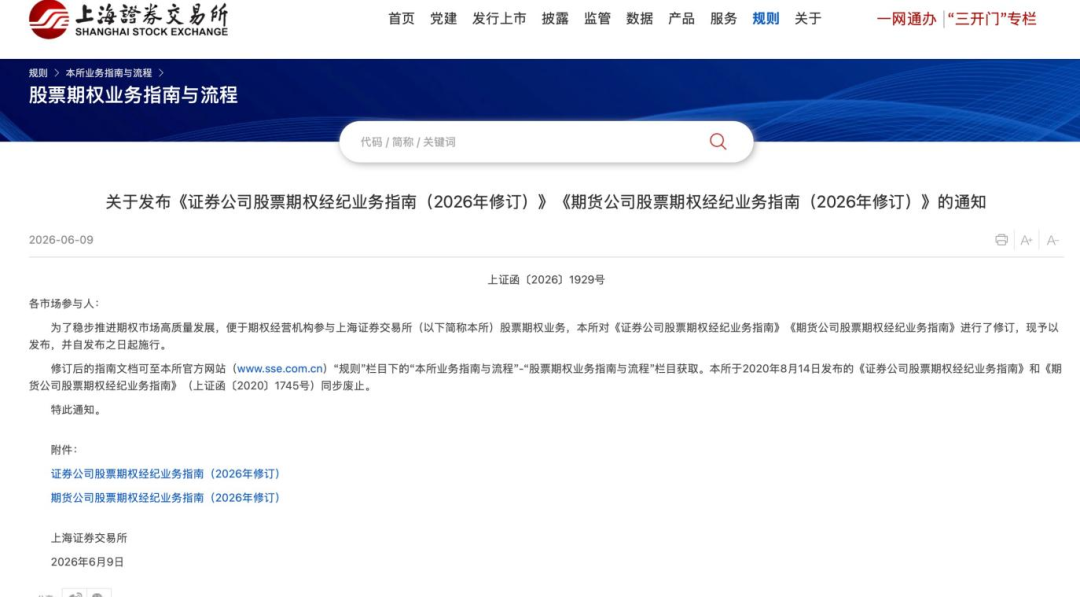
Task: Increase font size with A+ icon
Action: click(1026, 240)
